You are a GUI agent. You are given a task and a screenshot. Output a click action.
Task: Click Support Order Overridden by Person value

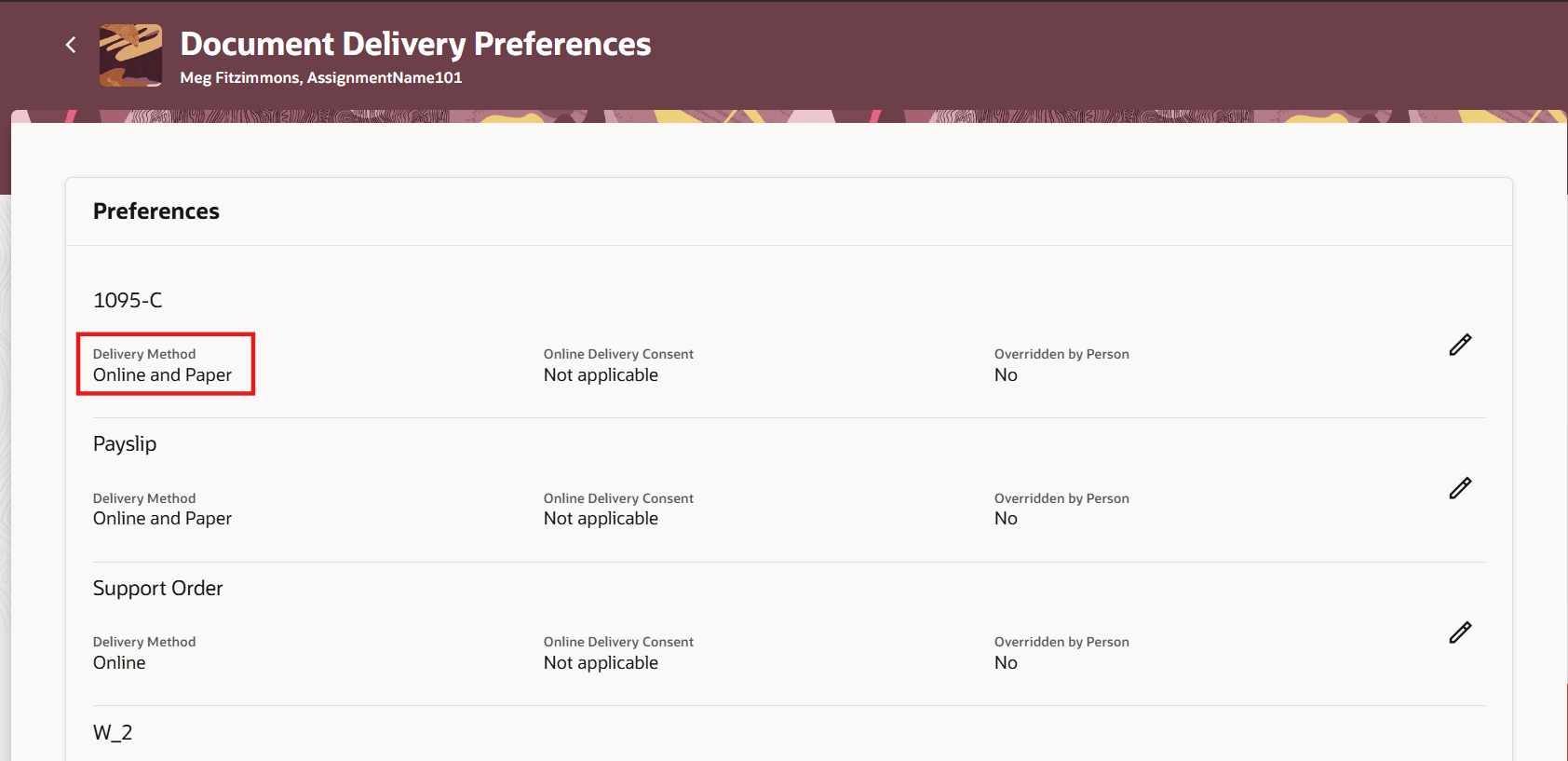(x=1006, y=663)
